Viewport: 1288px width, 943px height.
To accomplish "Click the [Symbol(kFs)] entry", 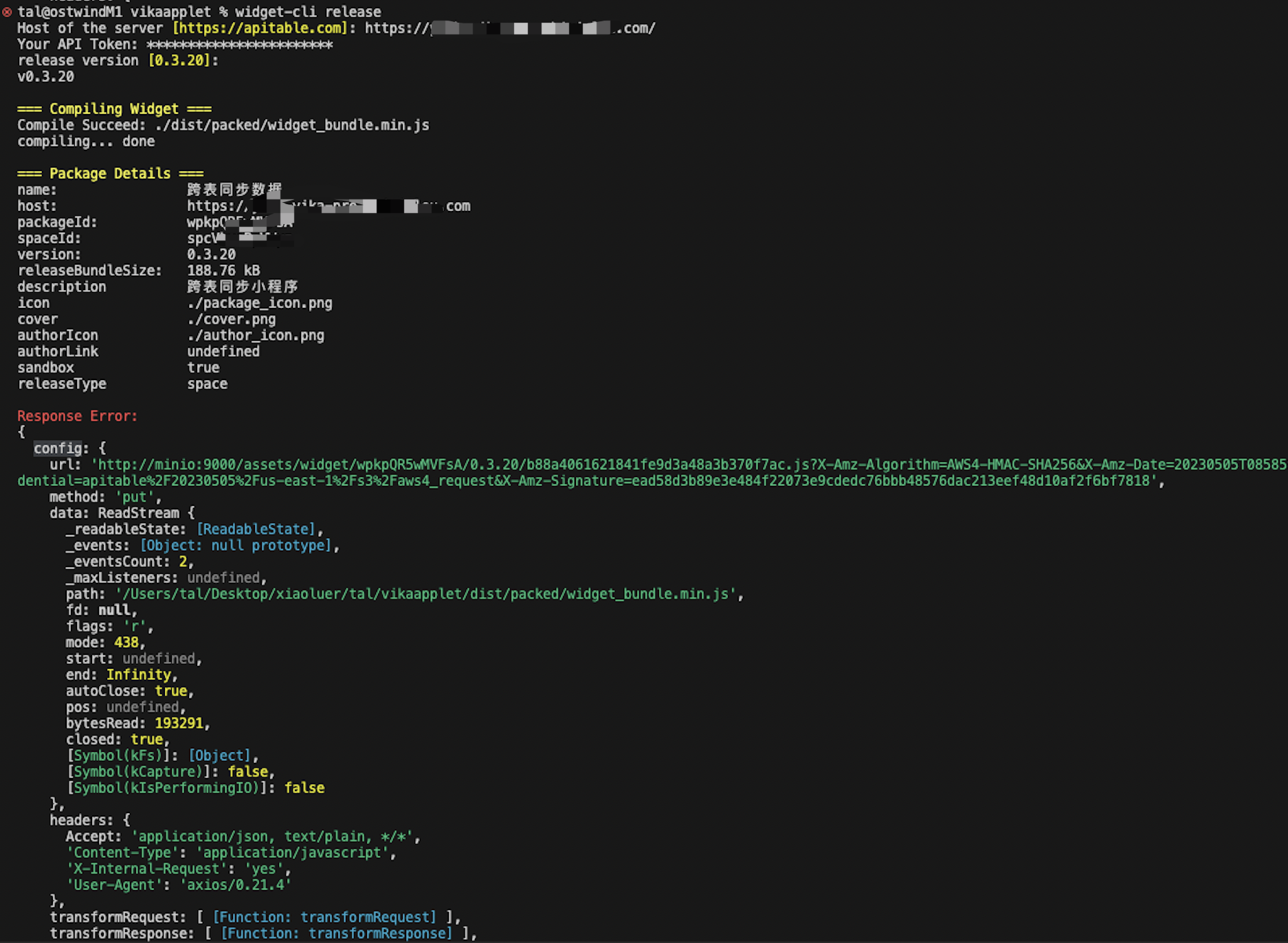I will click(163, 755).
